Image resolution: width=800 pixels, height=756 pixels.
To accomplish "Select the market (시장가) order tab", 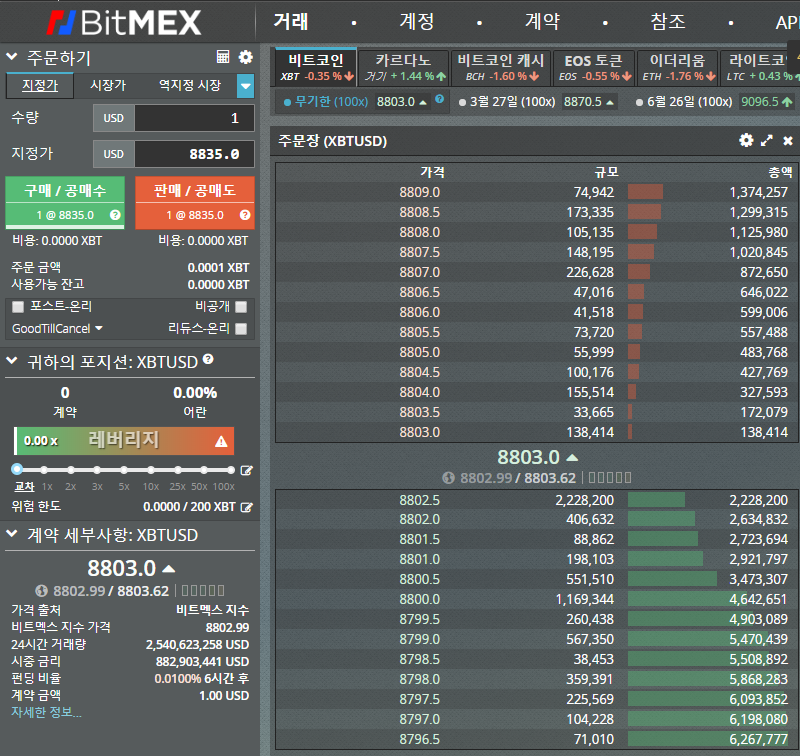I will coord(108,85).
